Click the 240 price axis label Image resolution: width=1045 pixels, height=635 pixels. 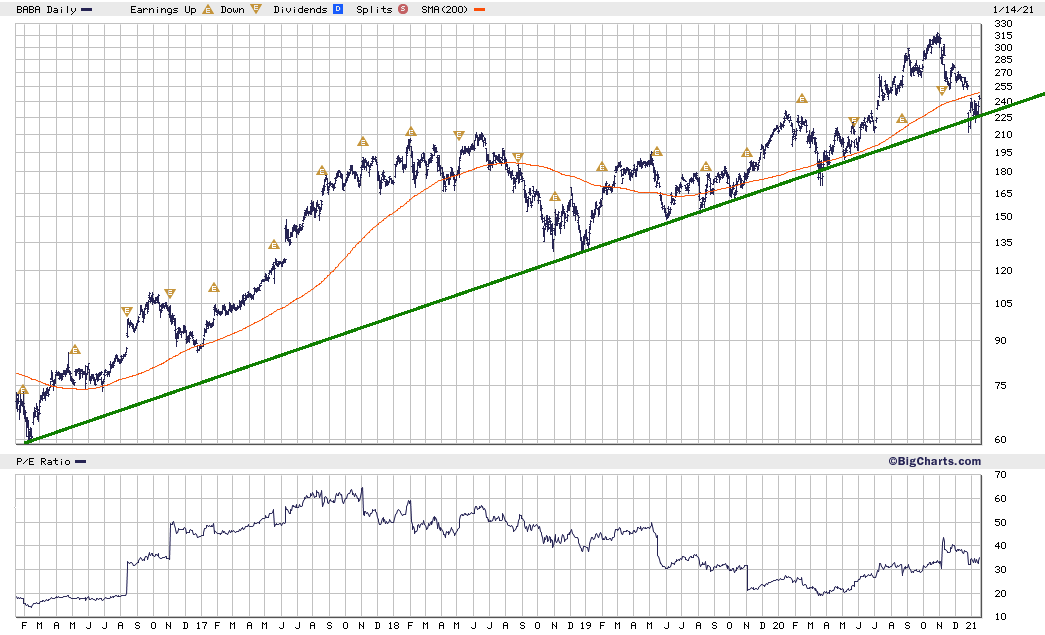(x=1003, y=102)
